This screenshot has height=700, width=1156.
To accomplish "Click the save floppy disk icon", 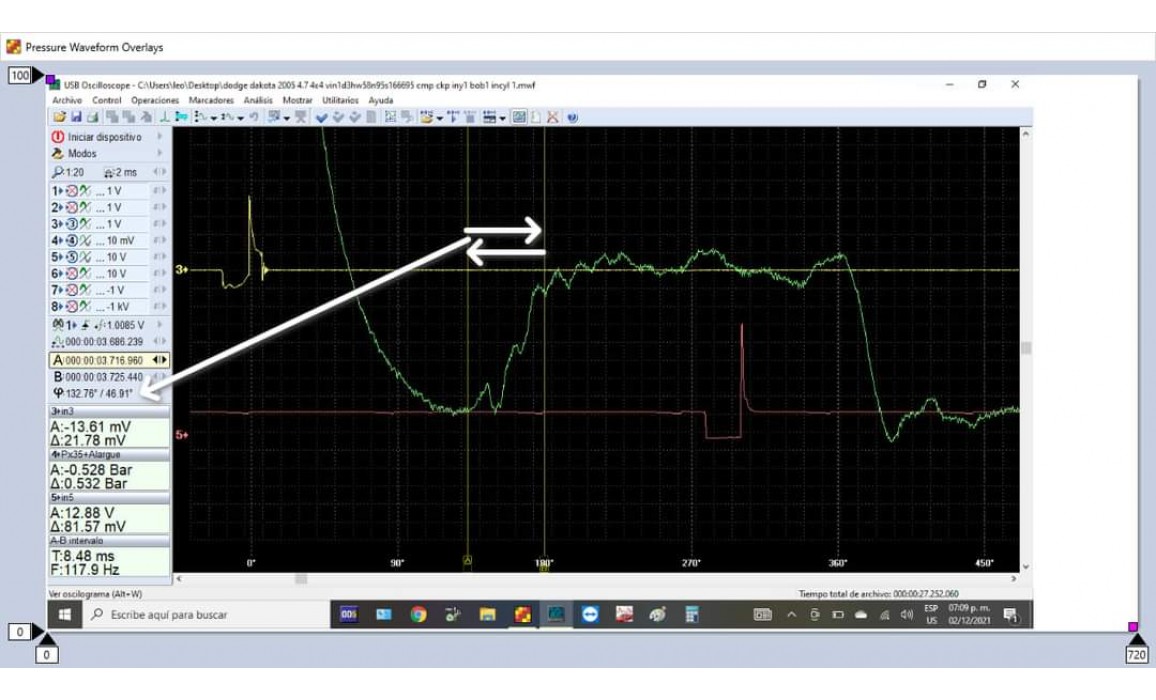I will (x=75, y=117).
